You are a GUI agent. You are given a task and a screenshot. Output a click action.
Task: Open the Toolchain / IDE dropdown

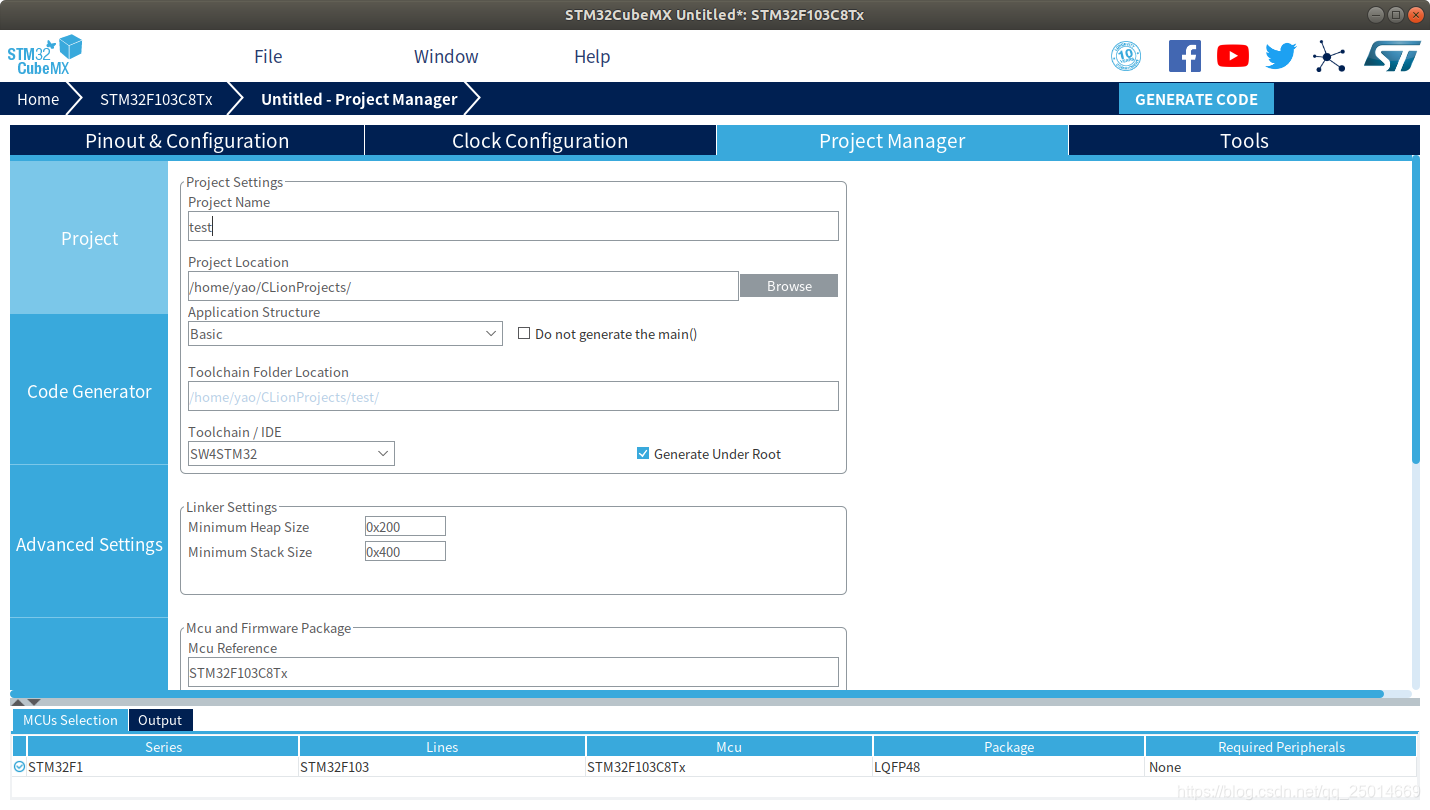(291, 453)
